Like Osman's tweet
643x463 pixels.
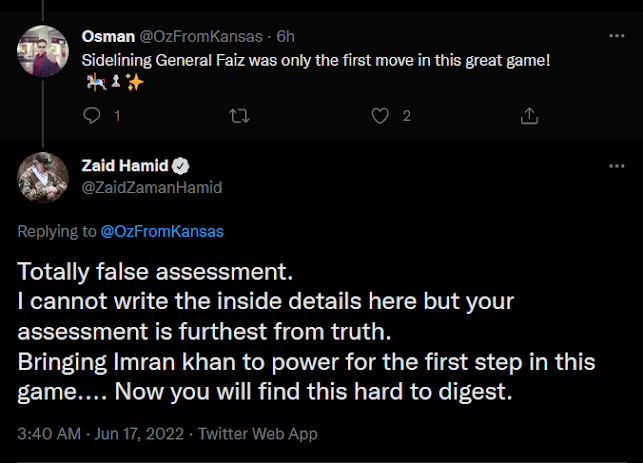[x=380, y=117]
